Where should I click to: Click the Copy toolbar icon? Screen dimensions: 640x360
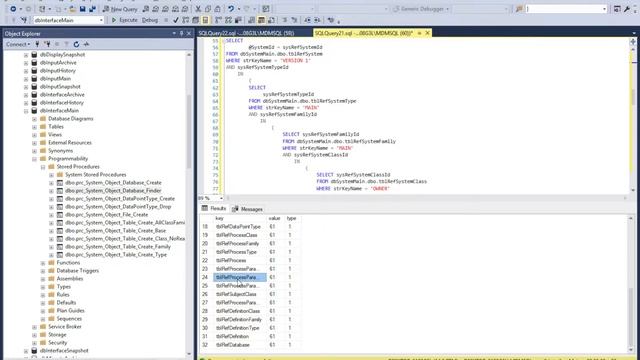pos(208,9)
